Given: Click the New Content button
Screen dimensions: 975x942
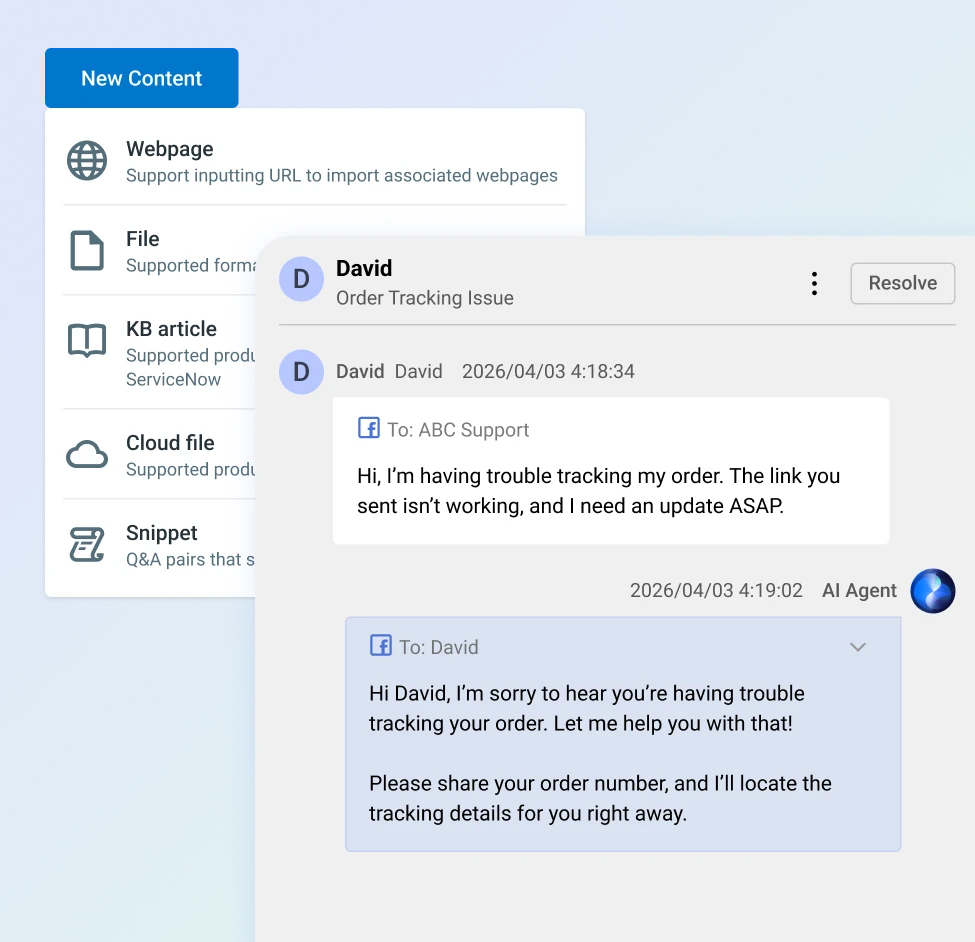Looking at the screenshot, I should tap(141, 78).
